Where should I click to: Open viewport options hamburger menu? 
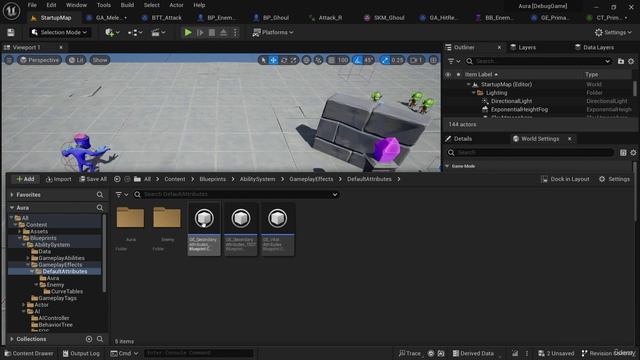click(x=9, y=60)
